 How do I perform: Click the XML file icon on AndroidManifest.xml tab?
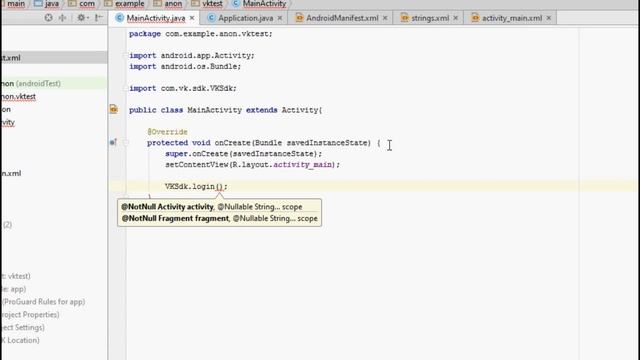point(299,18)
